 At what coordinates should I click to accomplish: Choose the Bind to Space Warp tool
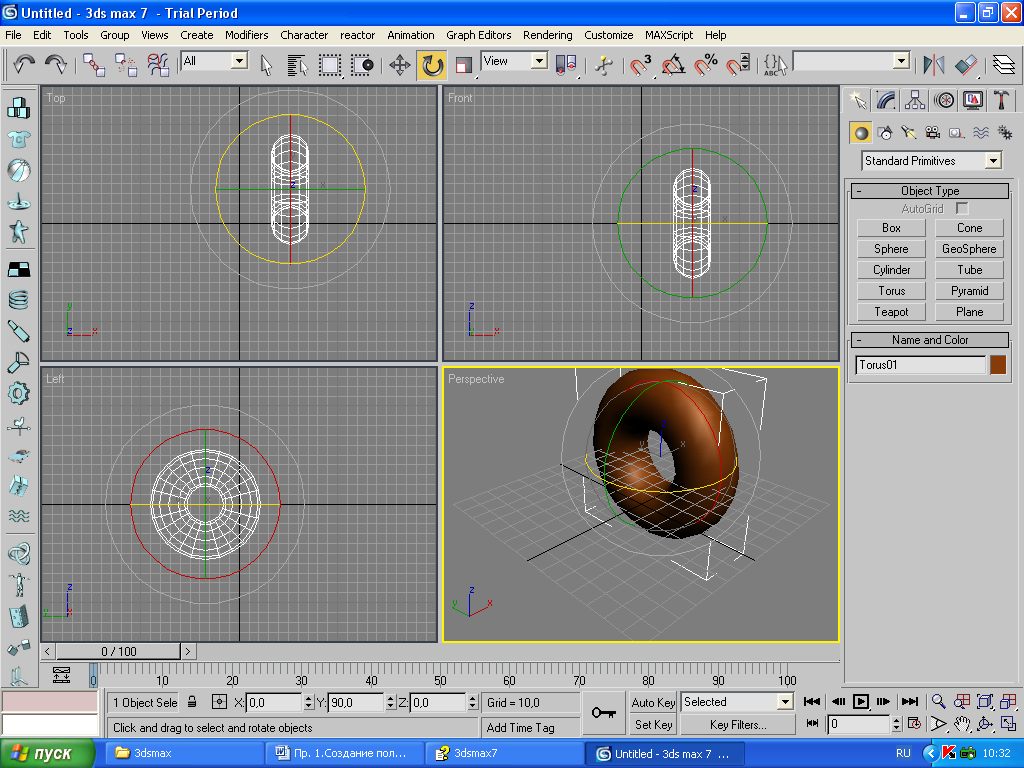(158, 64)
